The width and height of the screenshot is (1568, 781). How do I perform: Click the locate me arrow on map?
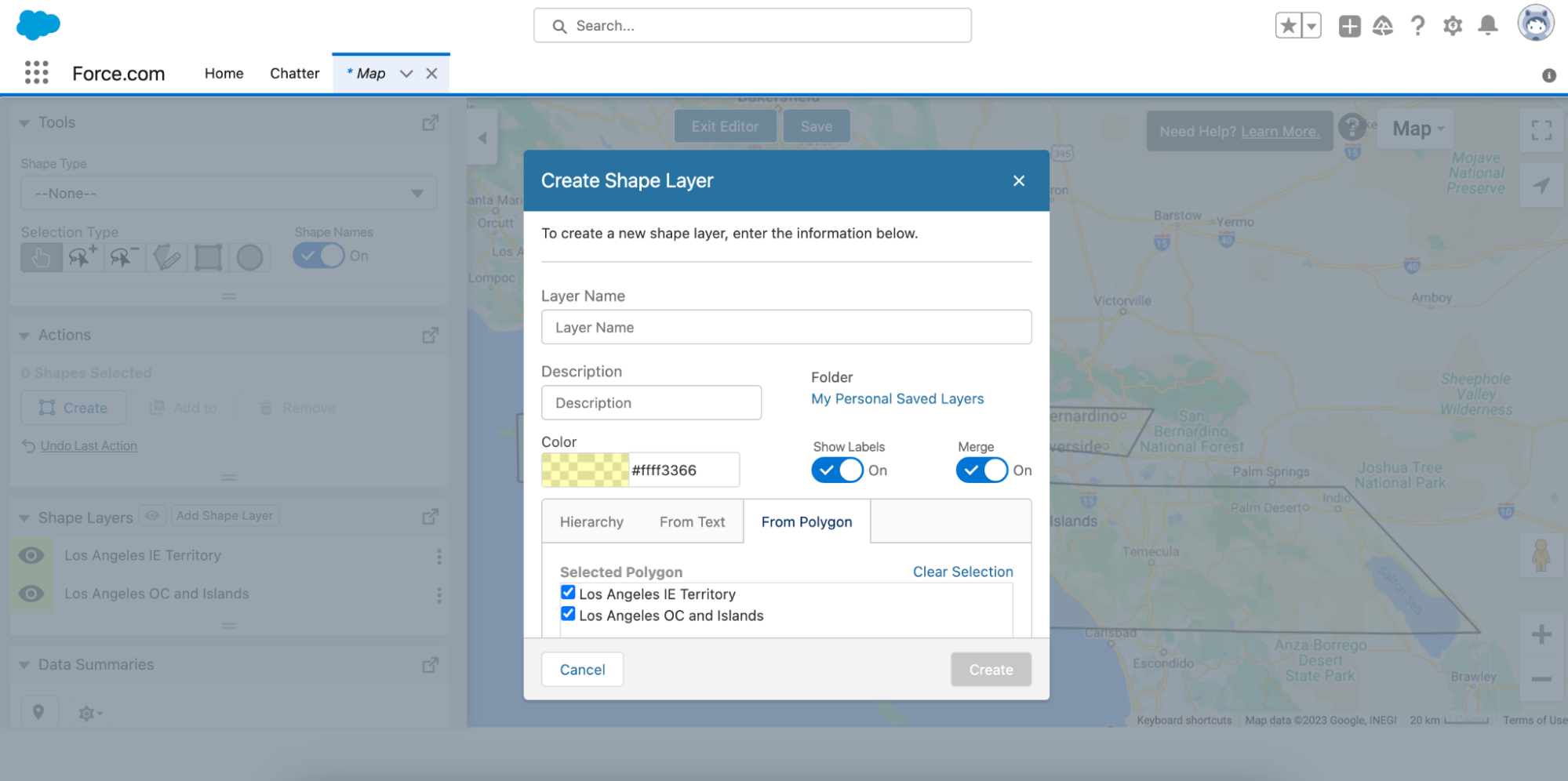coord(1541,186)
